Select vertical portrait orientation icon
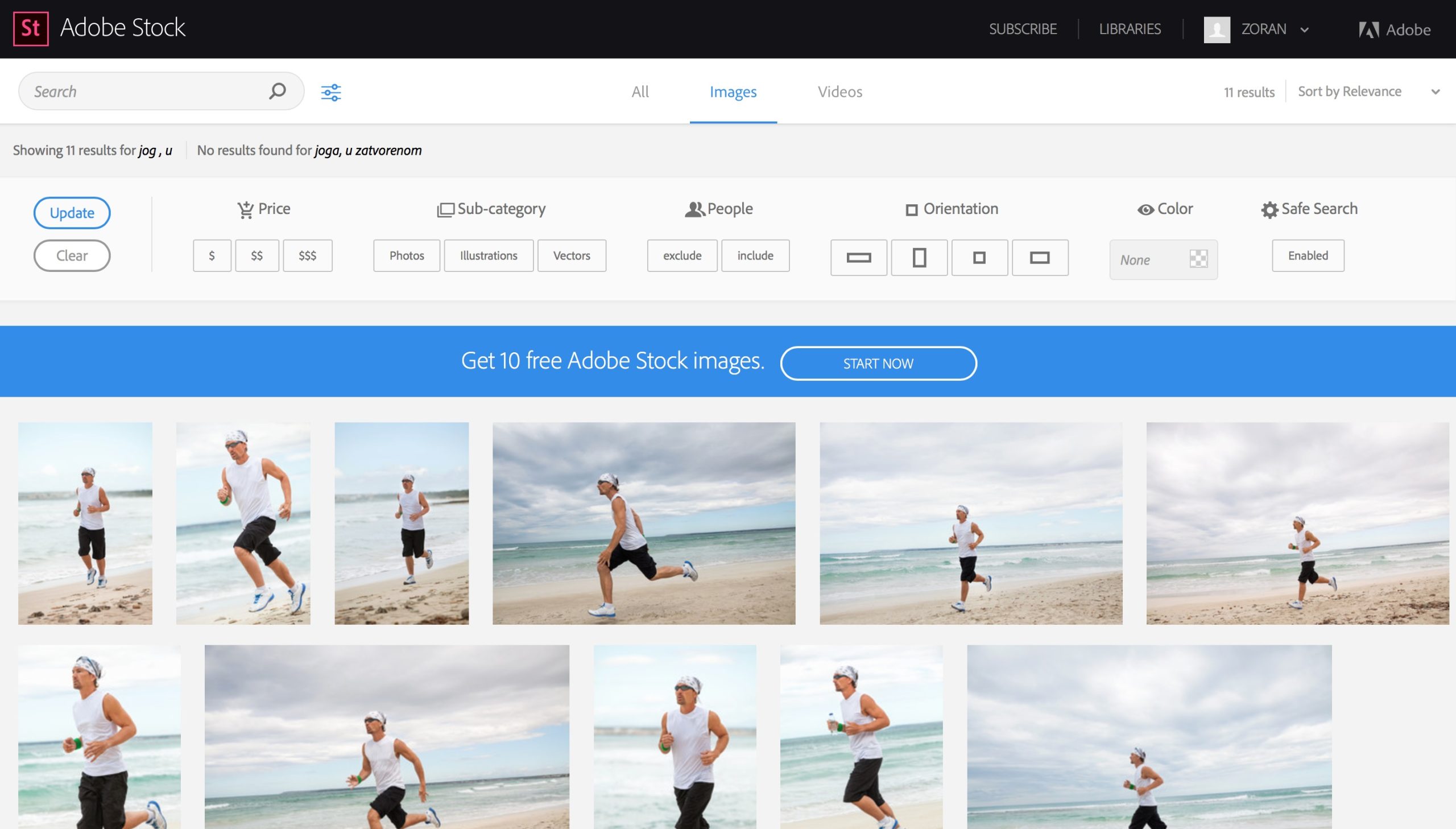The height and width of the screenshot is (829, 1456). 919,258
